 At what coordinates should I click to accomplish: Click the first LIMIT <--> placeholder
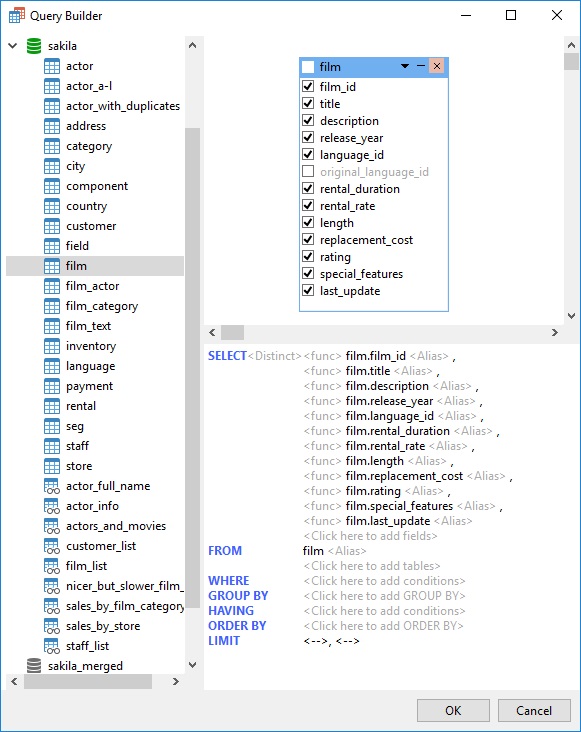tap(315, 641)
